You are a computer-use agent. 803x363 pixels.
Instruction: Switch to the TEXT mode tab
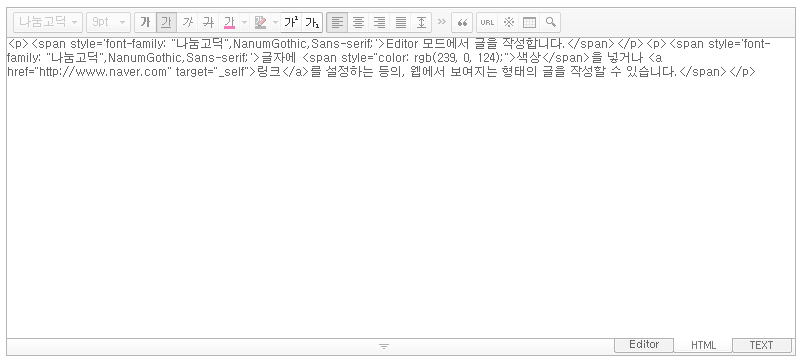click(762, 346)
